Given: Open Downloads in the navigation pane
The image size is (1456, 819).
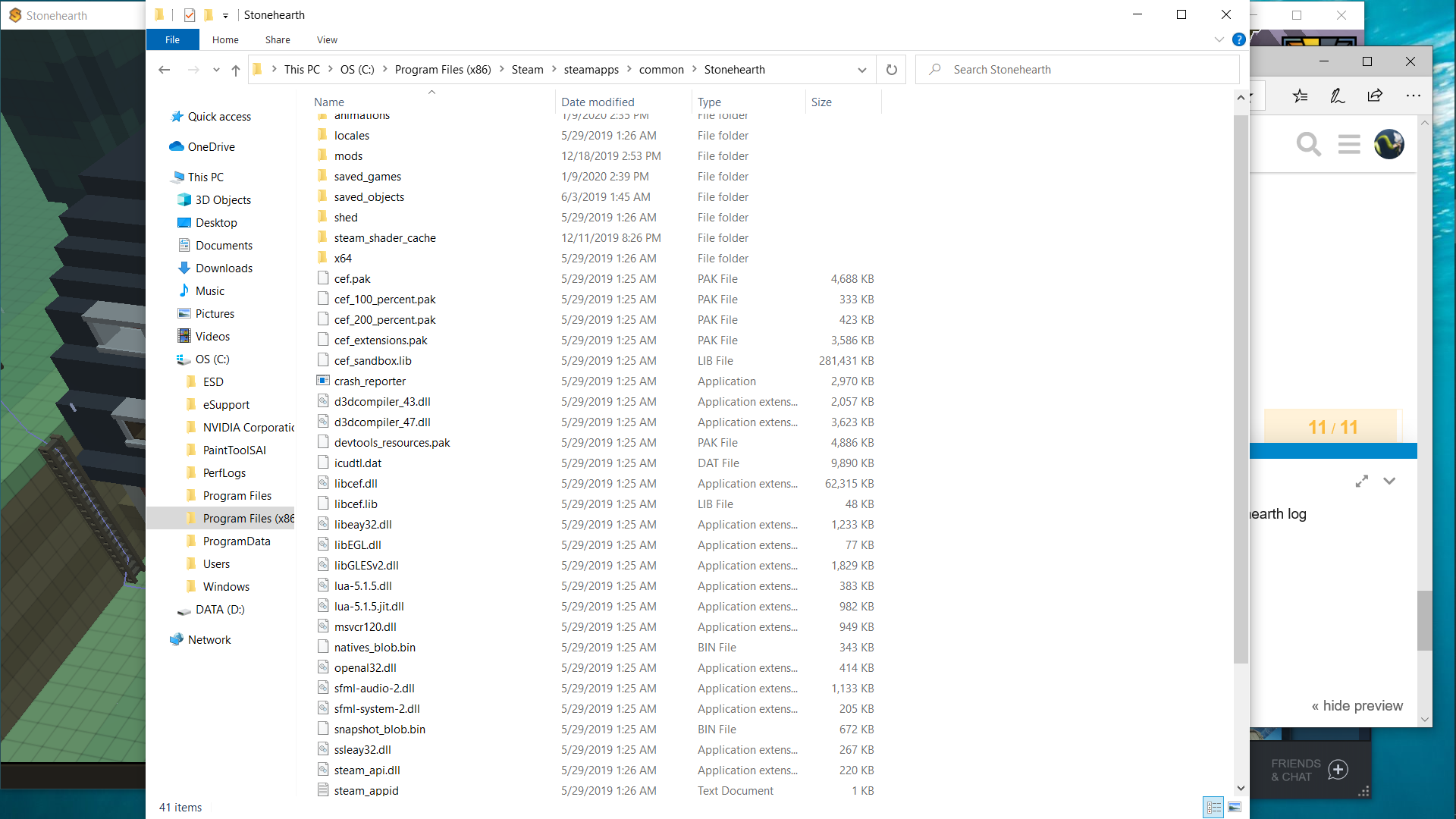Looking at the screenshot, I should [x=224, y=268].
